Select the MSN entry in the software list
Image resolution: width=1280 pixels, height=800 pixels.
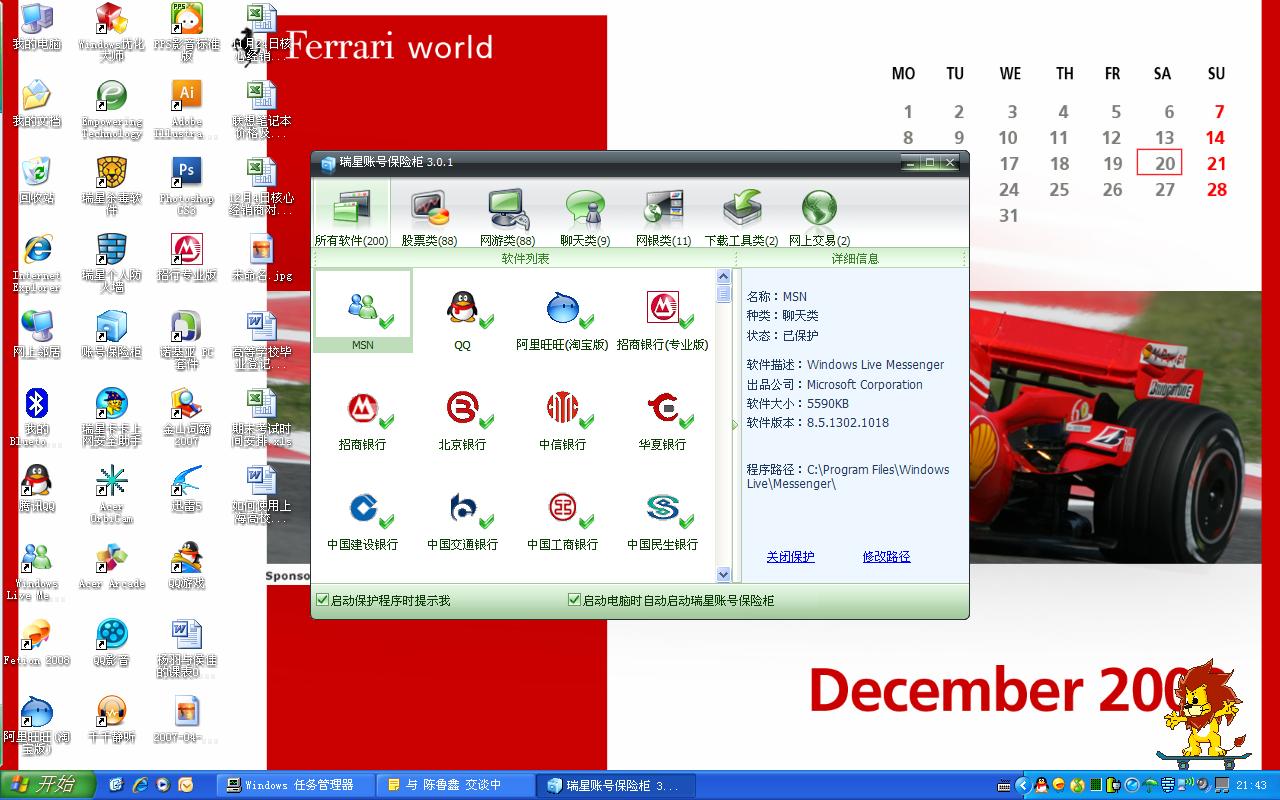363,311
